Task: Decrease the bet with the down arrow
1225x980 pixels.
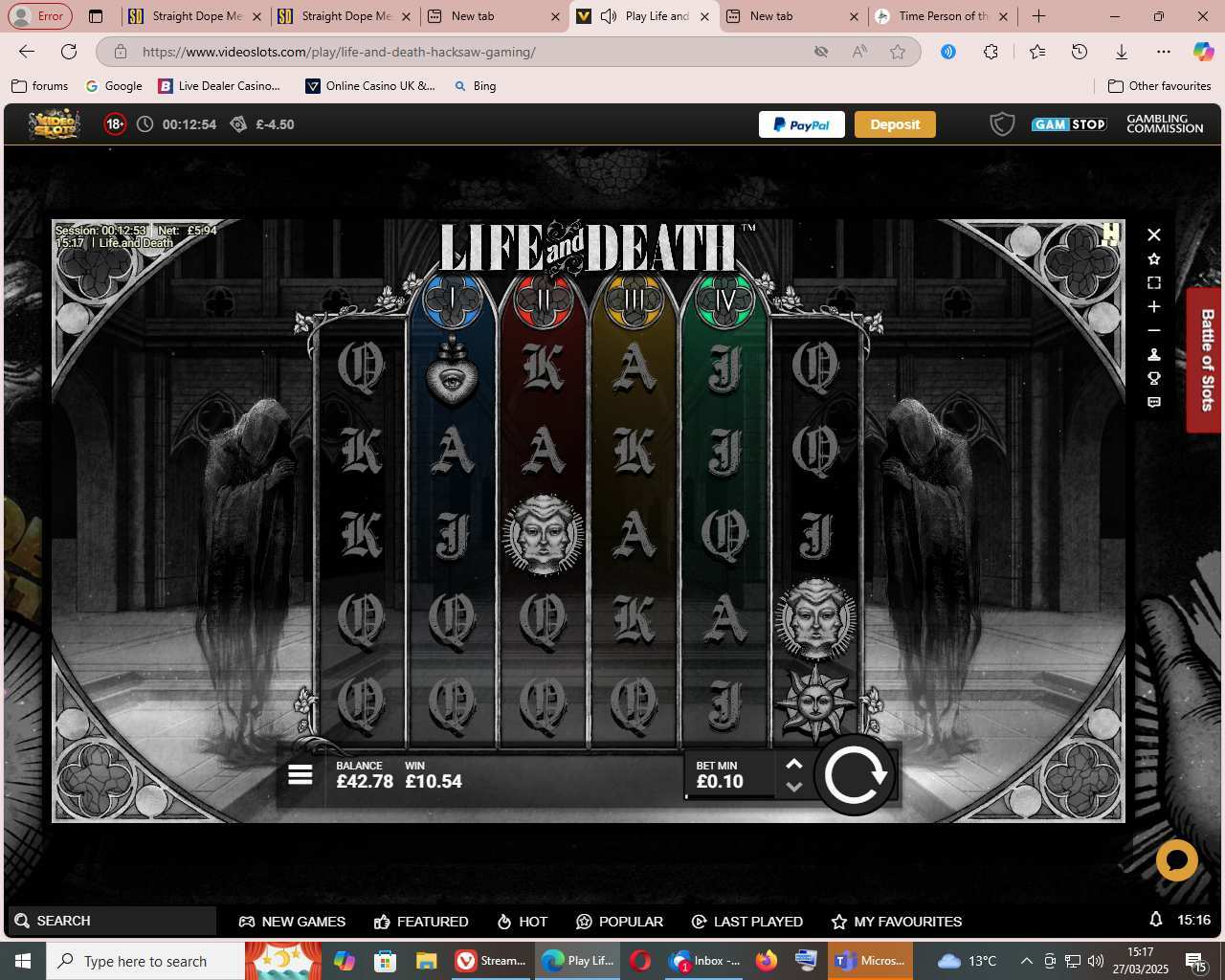Action: [793, 787]
